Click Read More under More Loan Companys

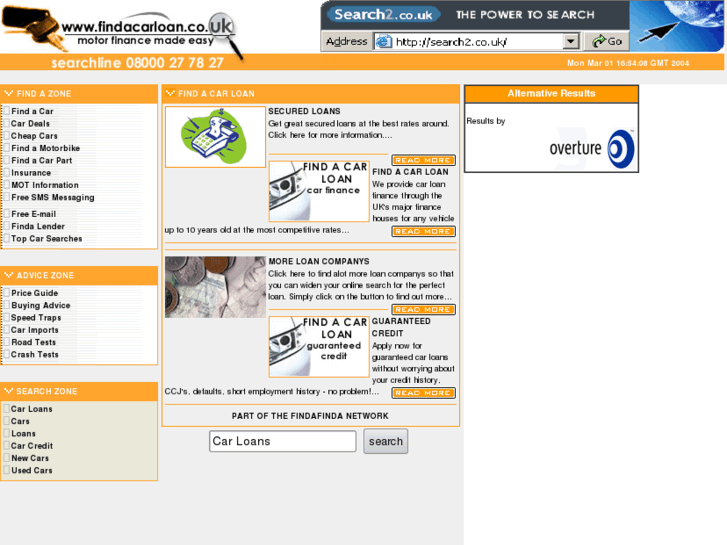click(x=423, y=309)
